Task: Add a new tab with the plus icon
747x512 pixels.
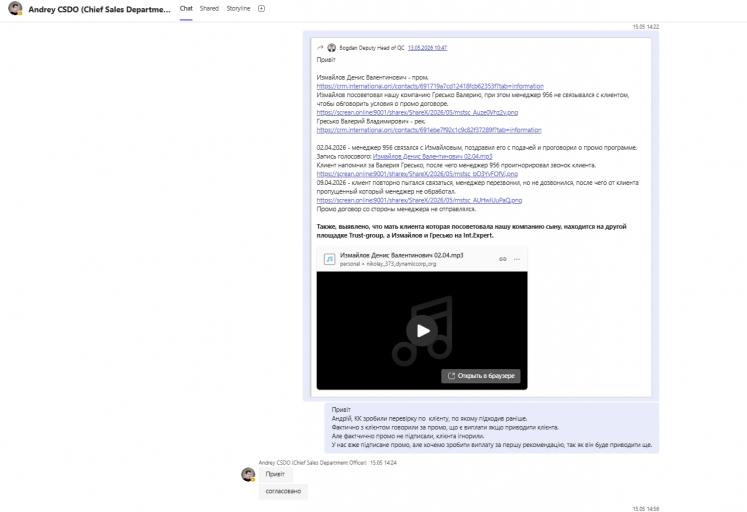Action: [x=261, y=9]
